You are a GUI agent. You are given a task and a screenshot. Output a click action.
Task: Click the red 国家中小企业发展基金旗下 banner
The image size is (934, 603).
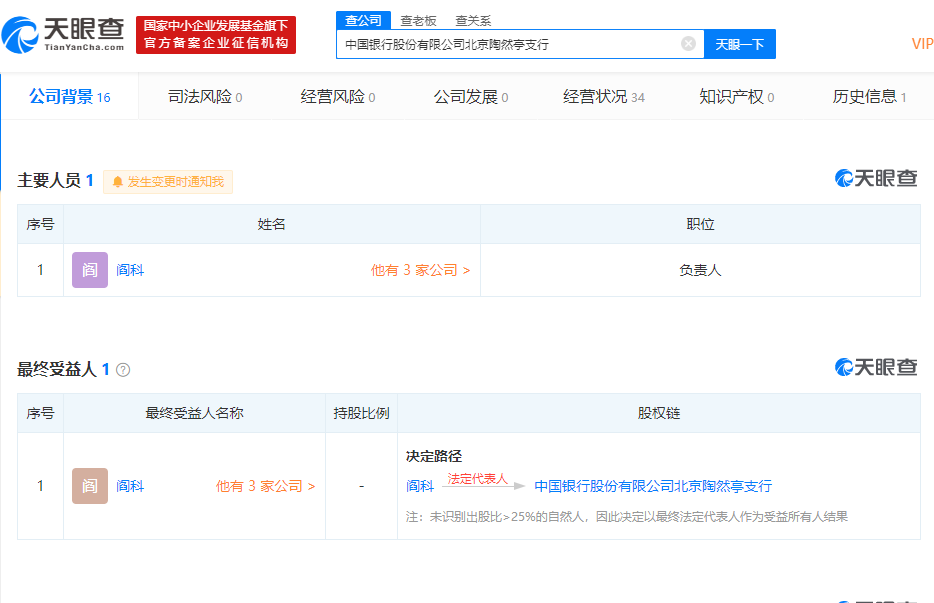(216, 35)
